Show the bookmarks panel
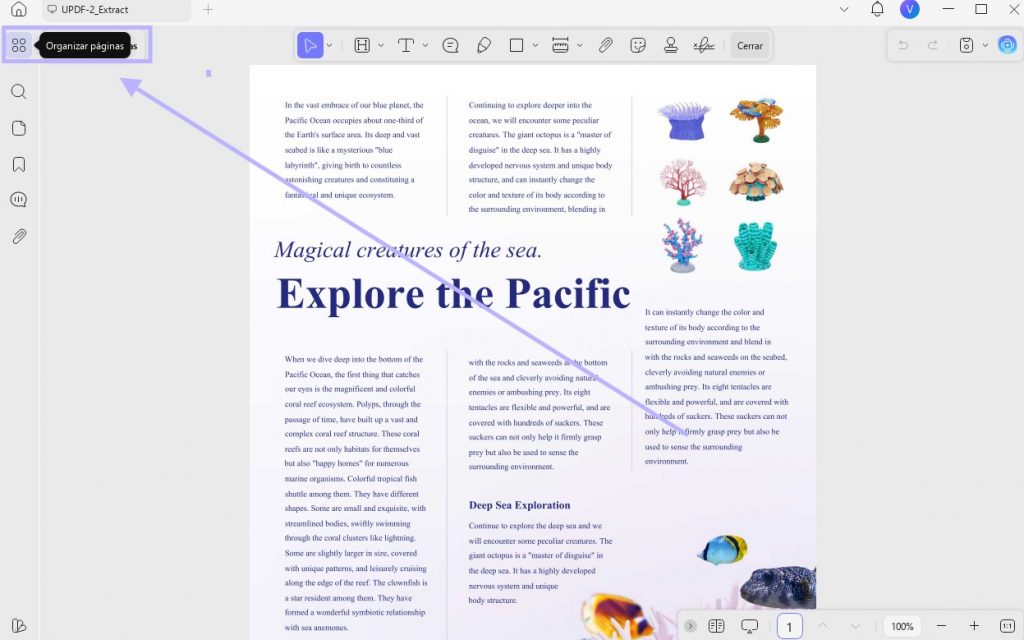This screenshot has height=640, width=1024. click(x=18, y=164)
